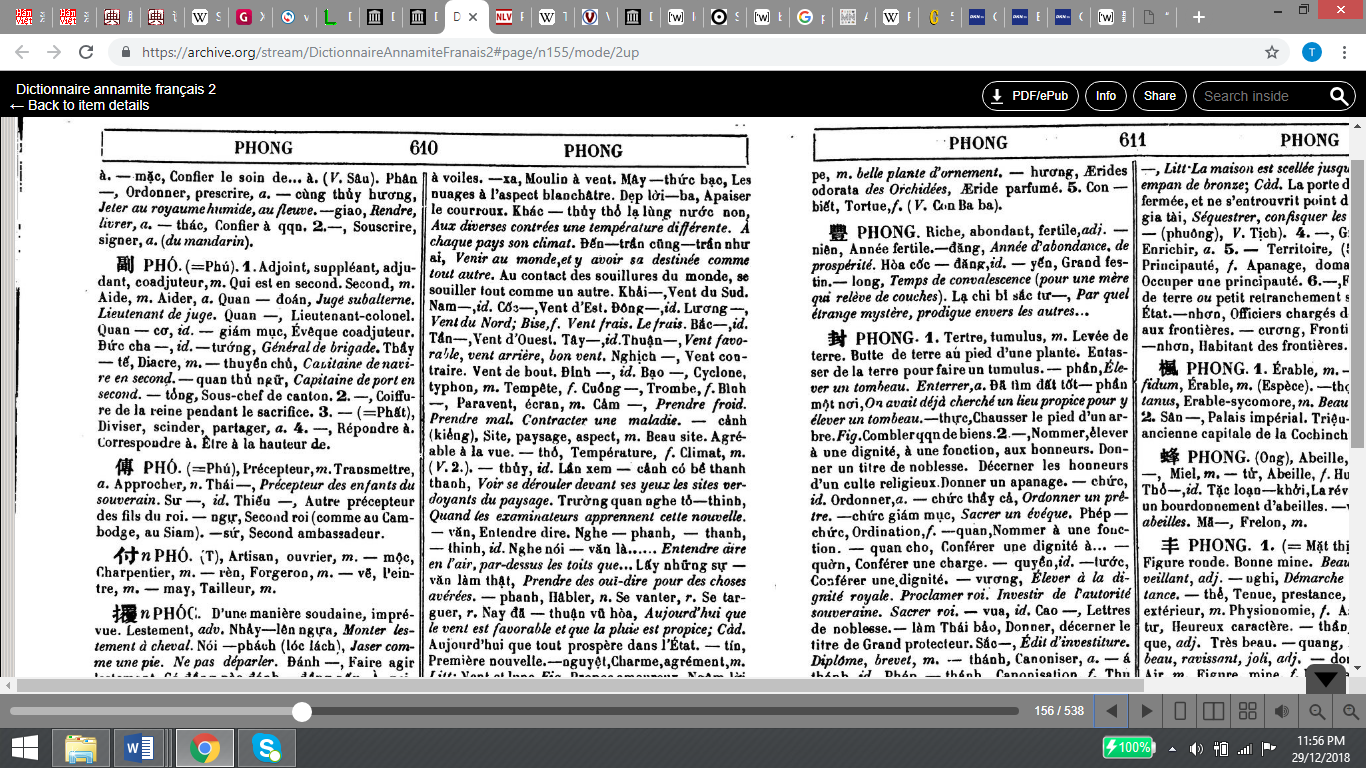Focus the Search inside field

pos(1262,96)
